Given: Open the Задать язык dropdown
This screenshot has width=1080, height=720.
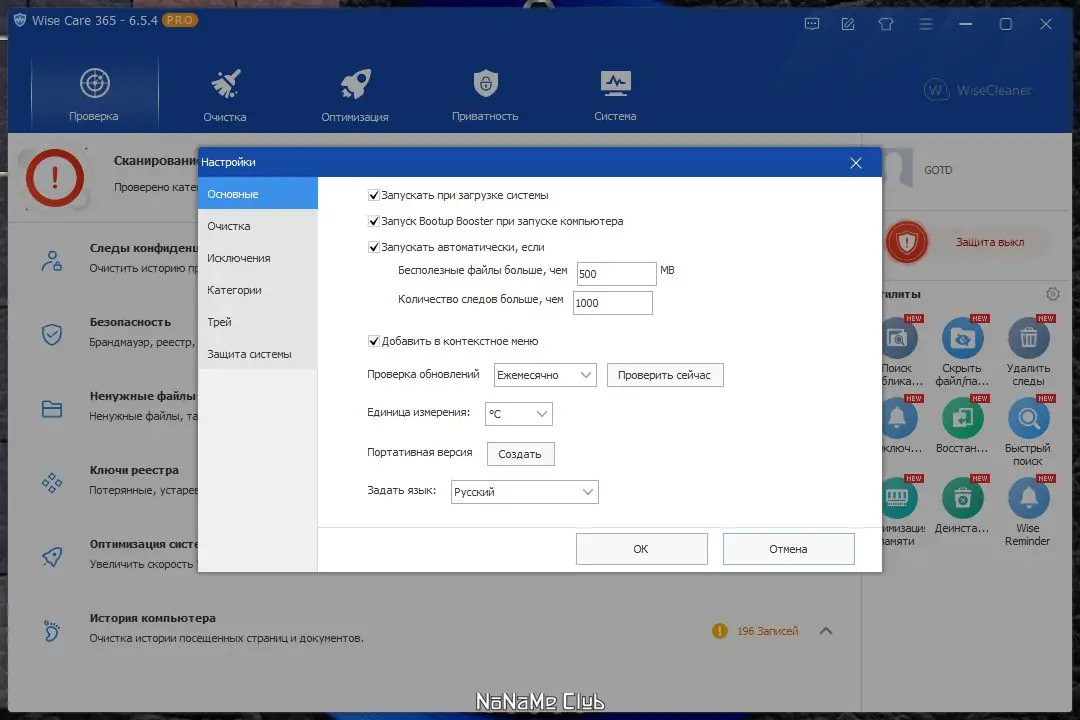Looking at the screenshot, I should [525, 491].
